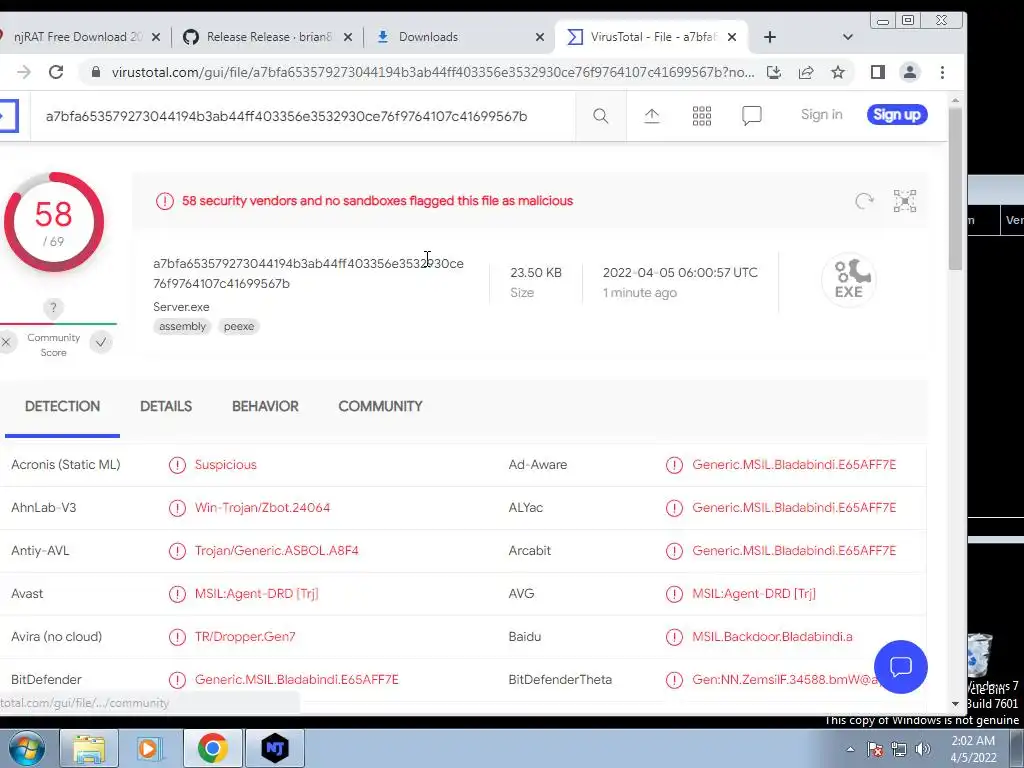Click the page vertical scrollbar thumb

955,188
